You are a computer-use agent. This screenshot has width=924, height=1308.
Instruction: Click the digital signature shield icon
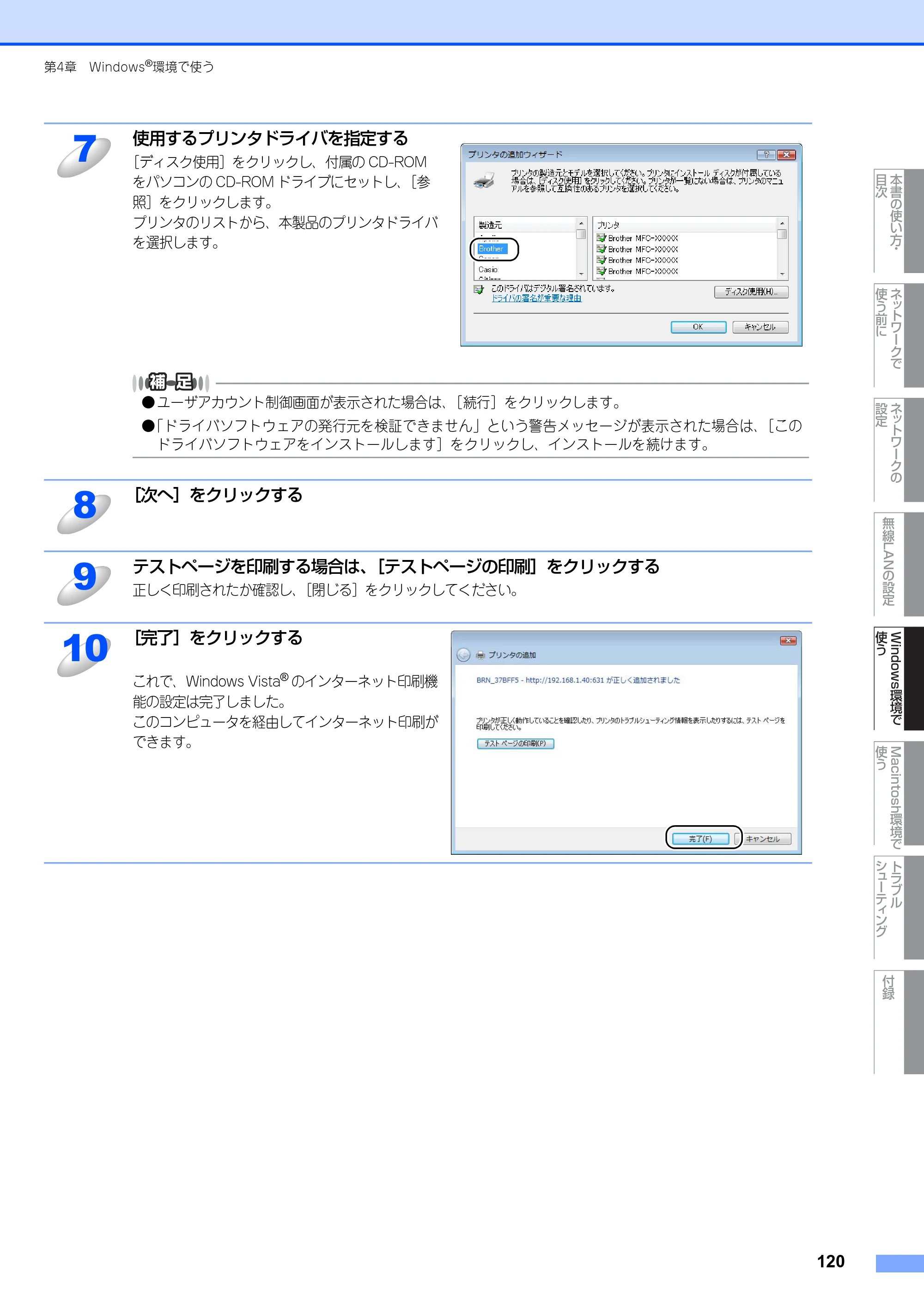pyautogui.click(x=479, y=289)
